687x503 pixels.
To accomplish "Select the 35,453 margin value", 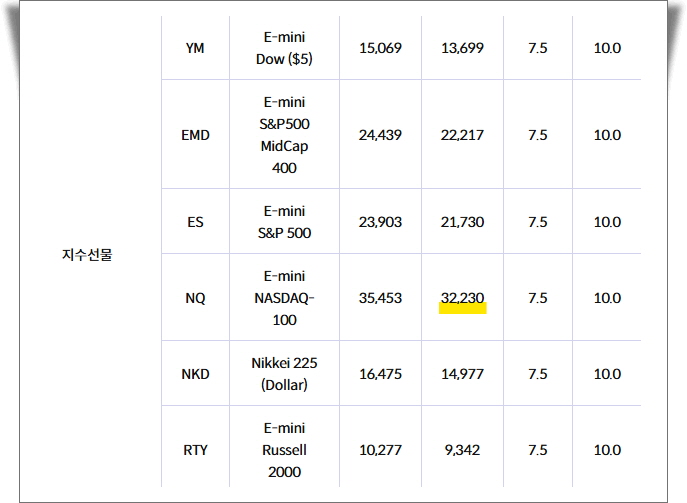I will click(x=380, y=298).
